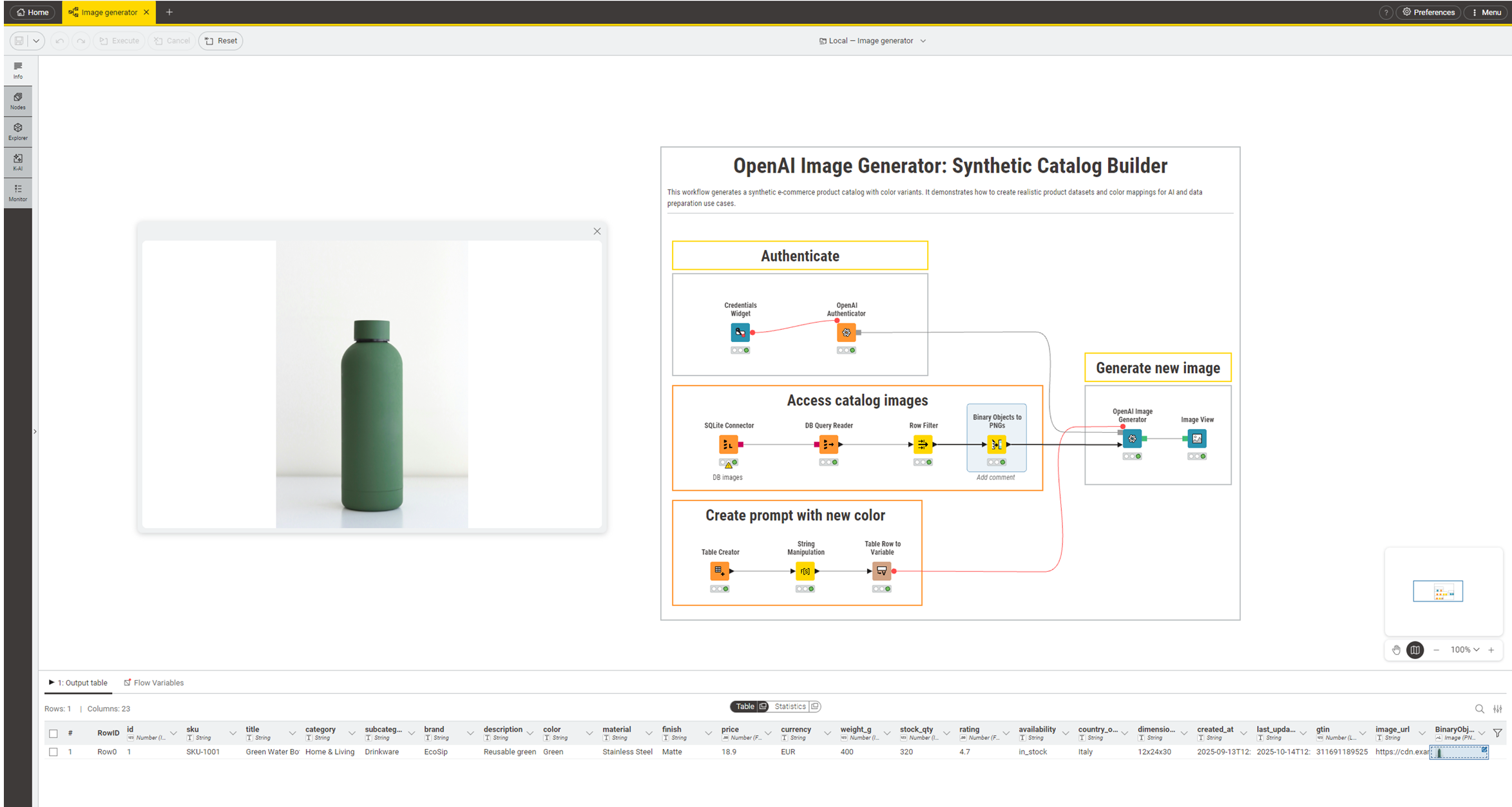
Task: Expand the Local — Image generator breadcrumb dropdown
Action: pos(923,41)
